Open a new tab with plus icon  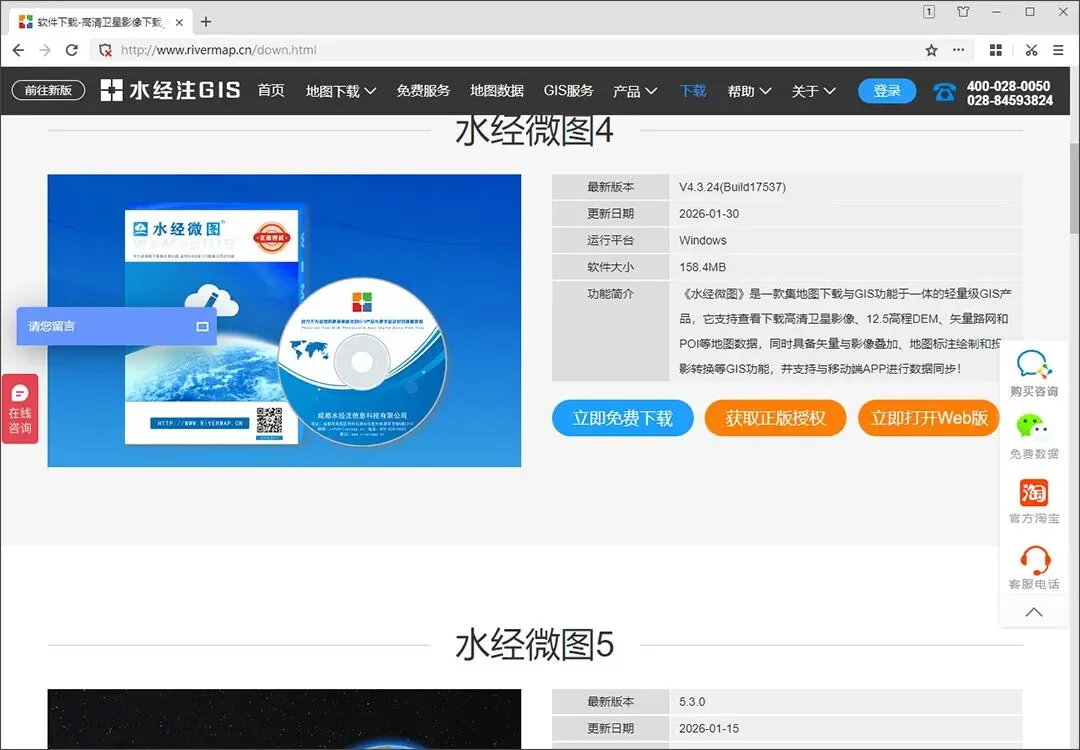pos(205,22)
